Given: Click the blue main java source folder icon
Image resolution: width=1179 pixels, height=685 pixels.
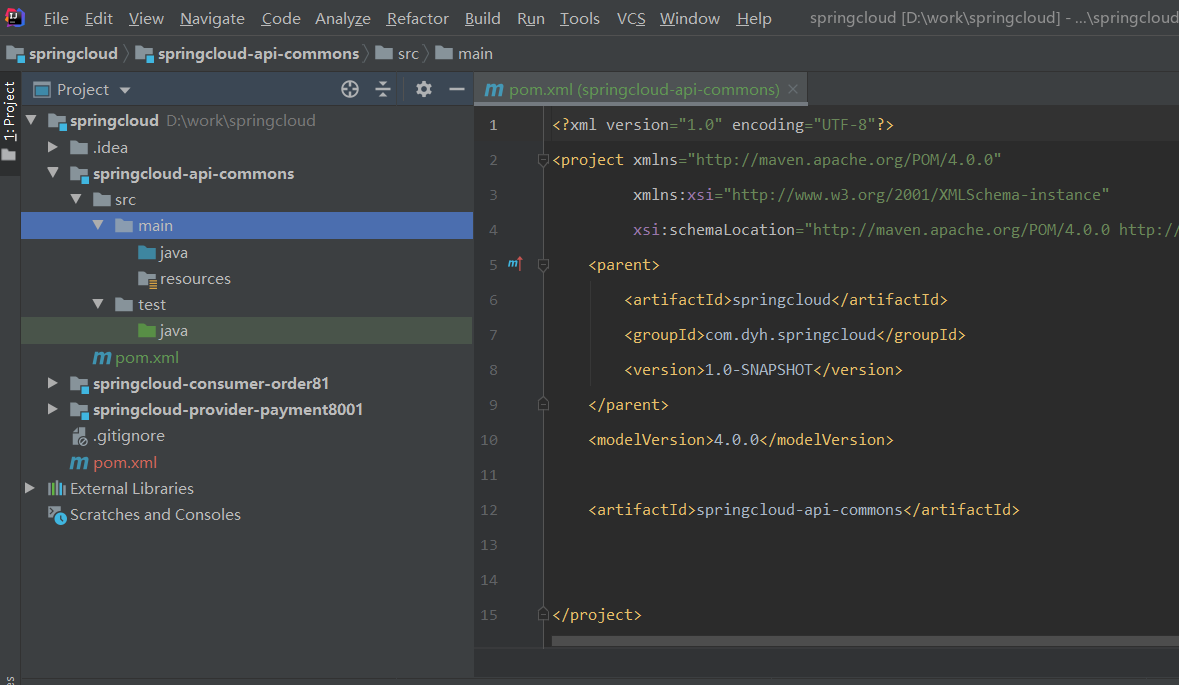Looking at the screenshot, I should [147, 253].
